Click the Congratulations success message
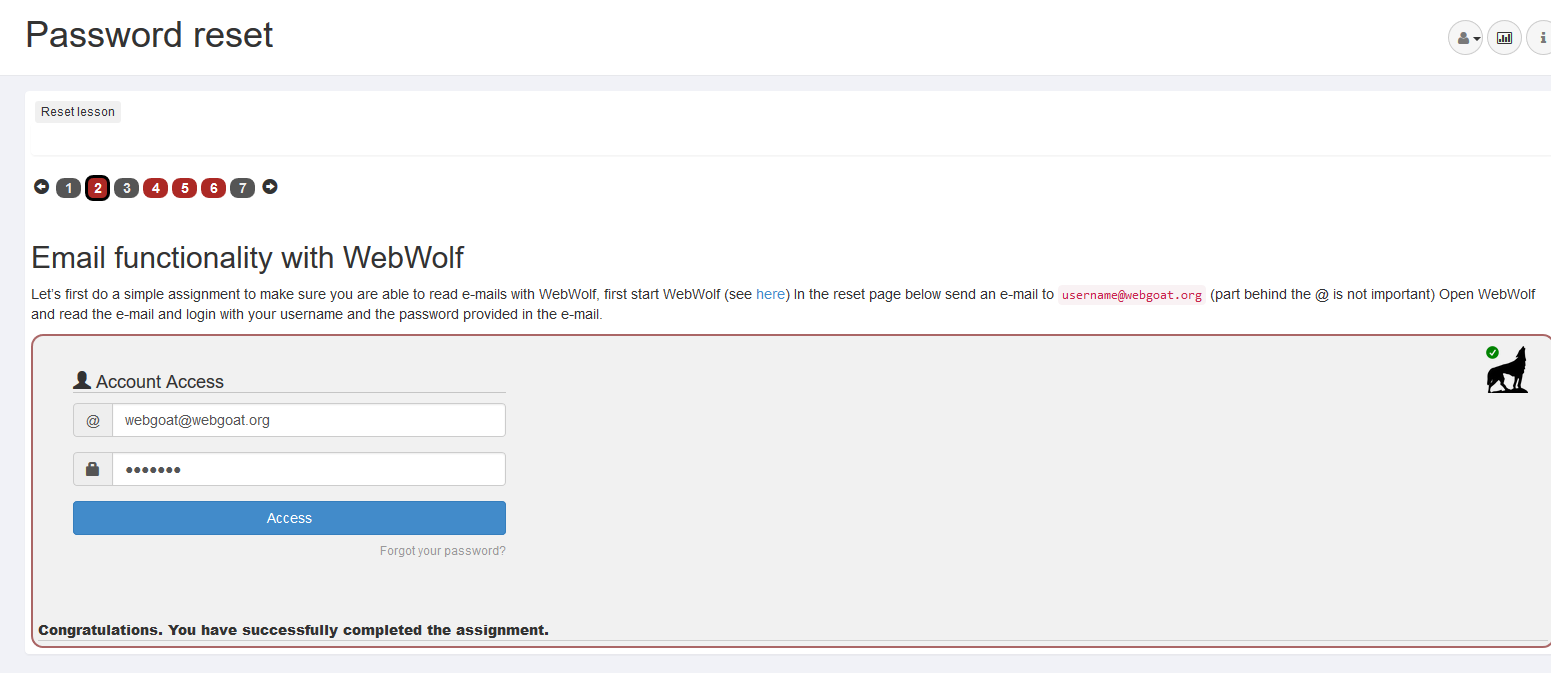Screen dimensions: 1551x673 294,630
